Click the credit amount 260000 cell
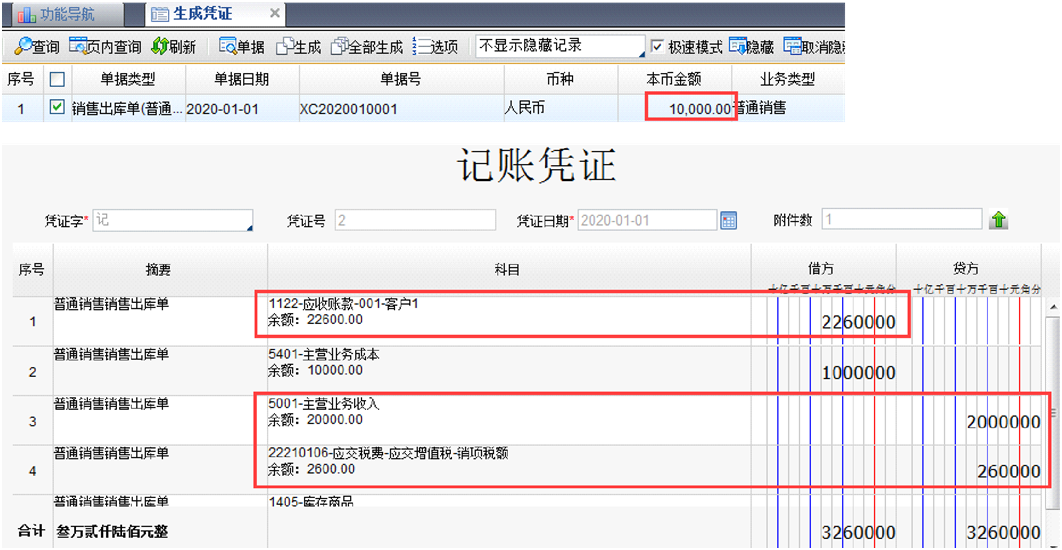This screenshot has width=1062, height=550. point(971,471)
